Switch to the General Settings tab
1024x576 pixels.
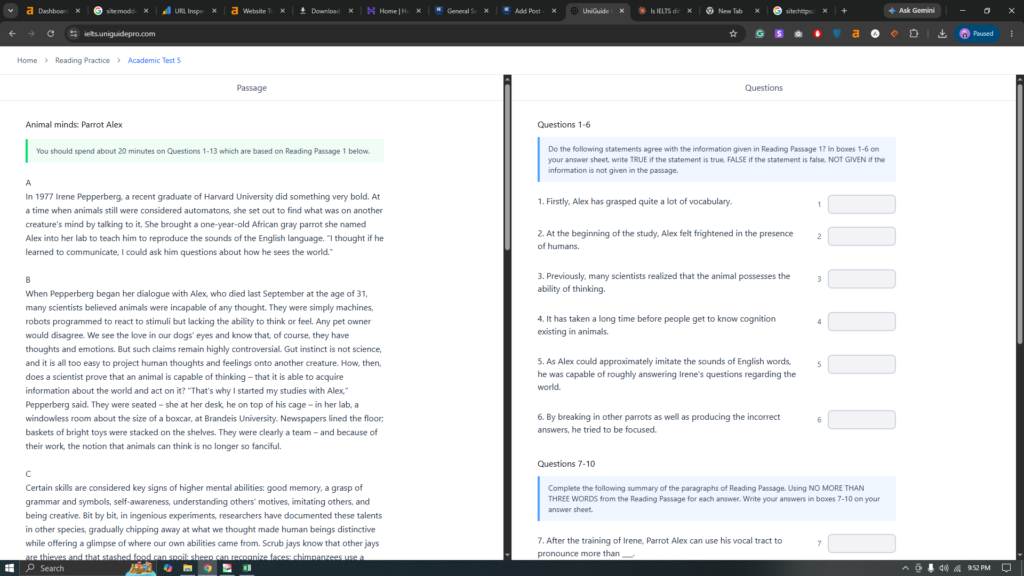pyautogui.click(x=461, y=10)
